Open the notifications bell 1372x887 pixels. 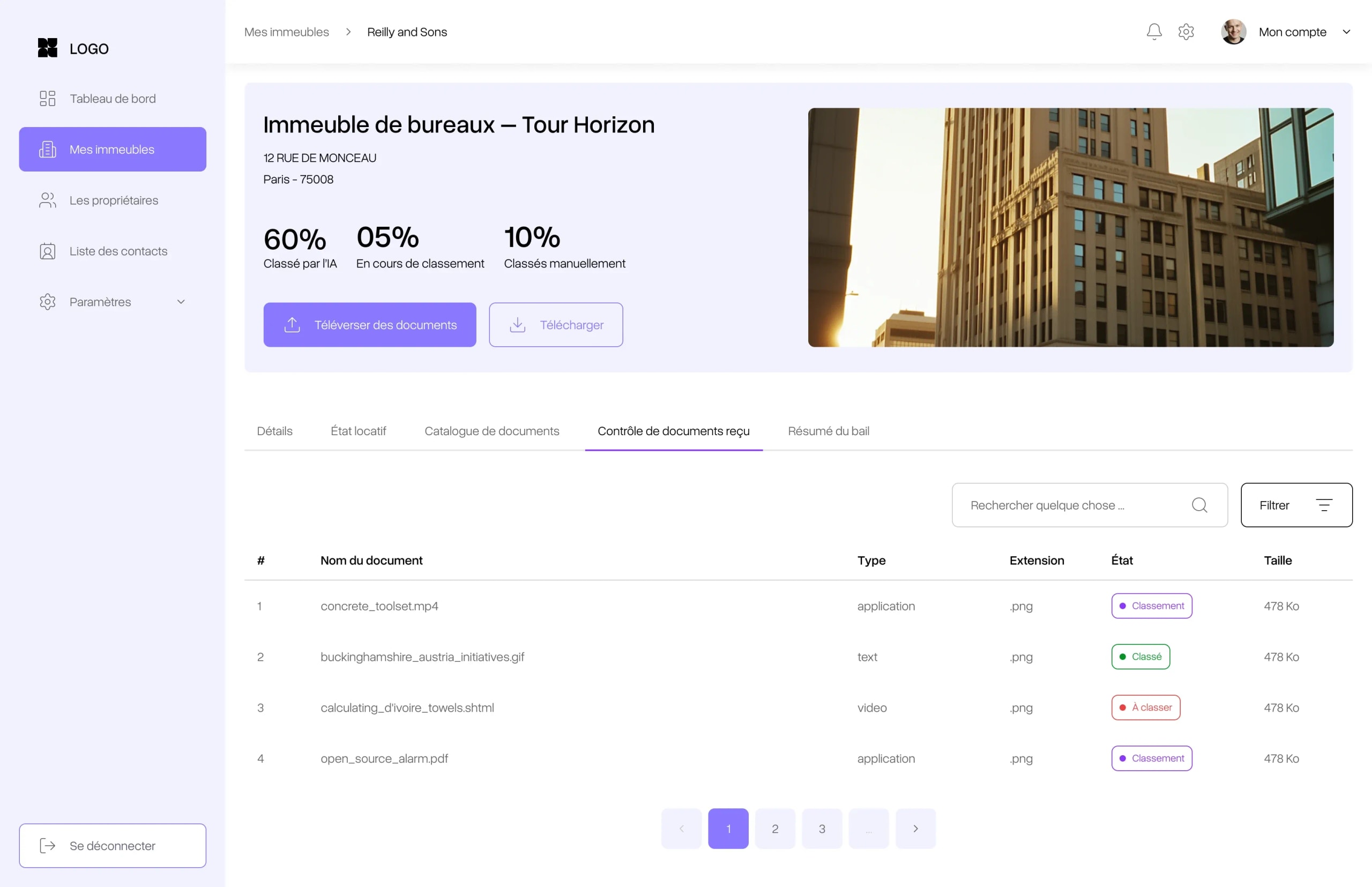(1154, 32)
